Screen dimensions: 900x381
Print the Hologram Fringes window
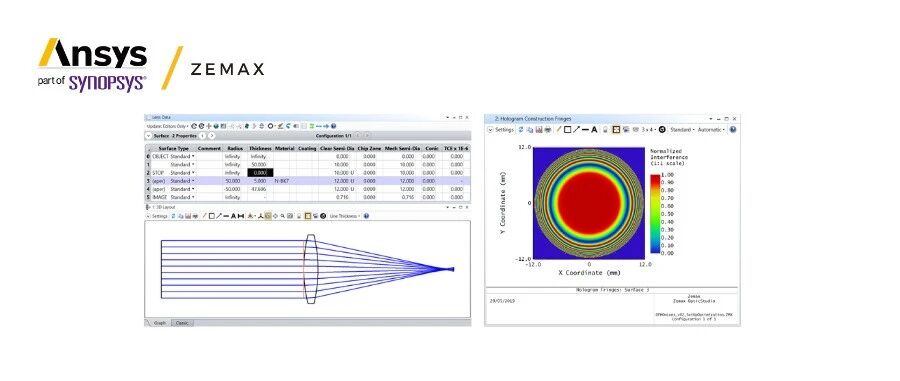point(548,130)
